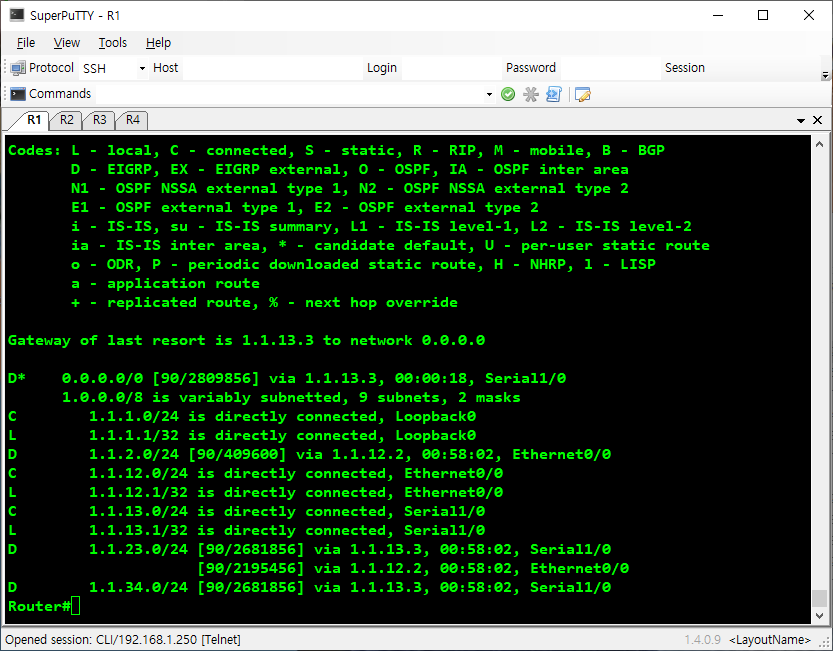Click the 1.1.23.0/24 route line
Image resolution: width=833 pixels, height=651 pixels.
(x=309, y=549)
